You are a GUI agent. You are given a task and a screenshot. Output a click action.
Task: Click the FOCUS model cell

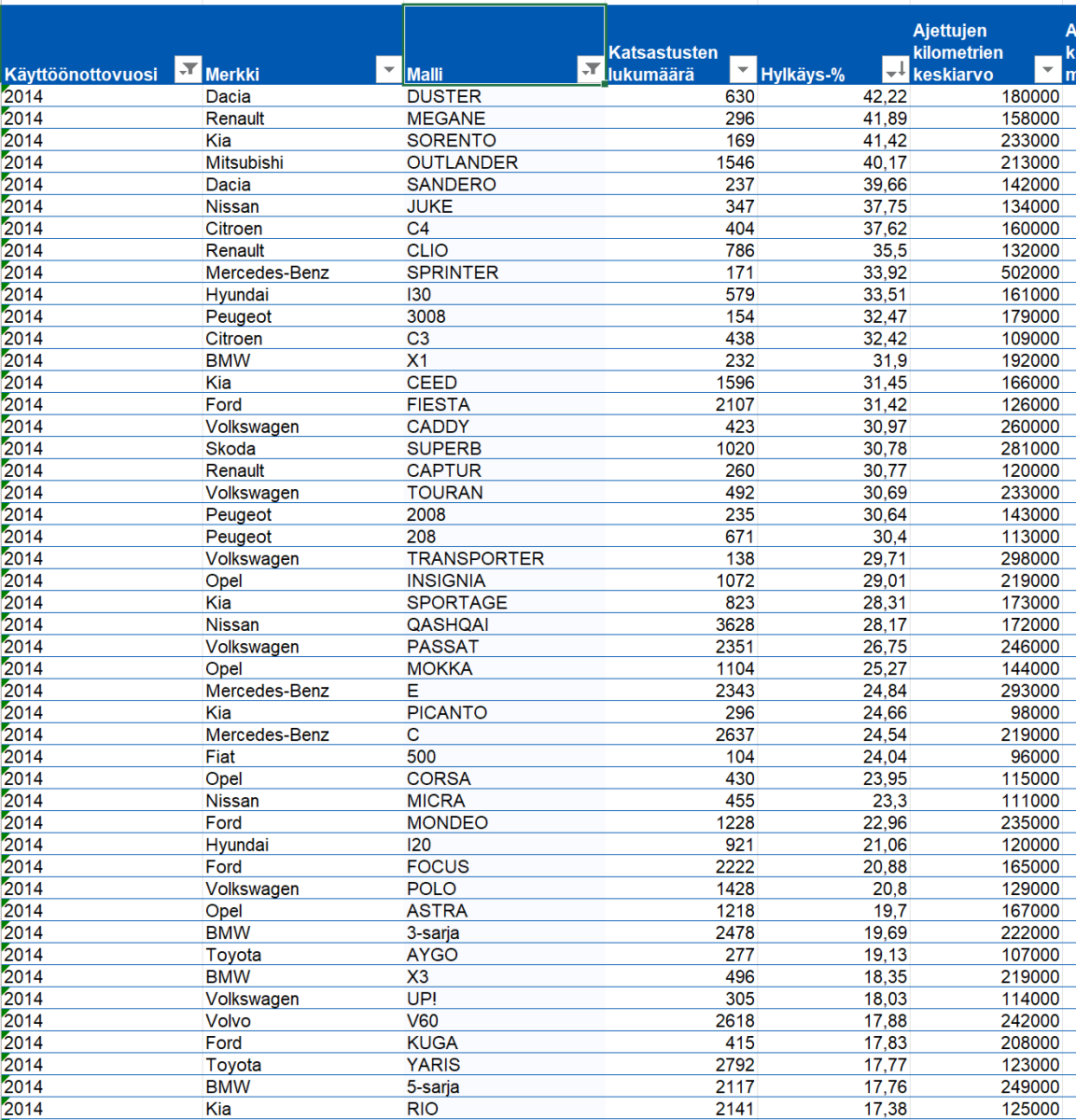click(504, 867)
